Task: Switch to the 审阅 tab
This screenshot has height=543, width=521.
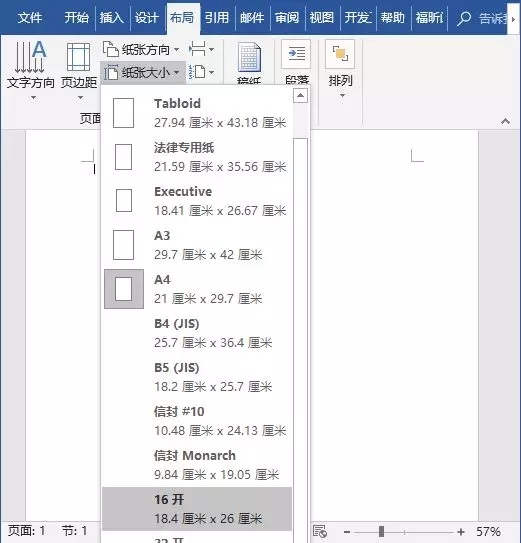Action: [287, 17]
